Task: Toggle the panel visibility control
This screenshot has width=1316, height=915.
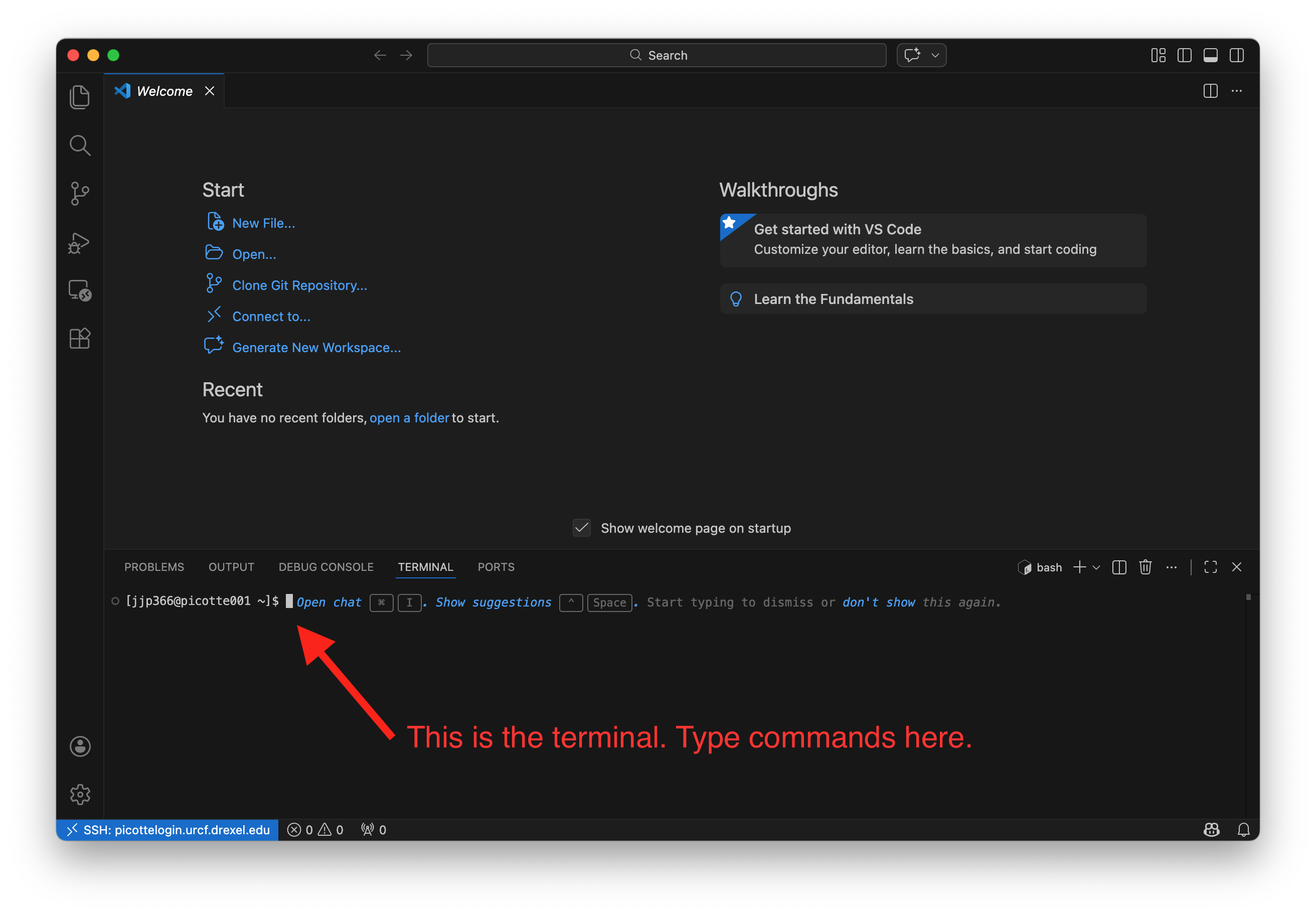Action: pos(1211,55)
